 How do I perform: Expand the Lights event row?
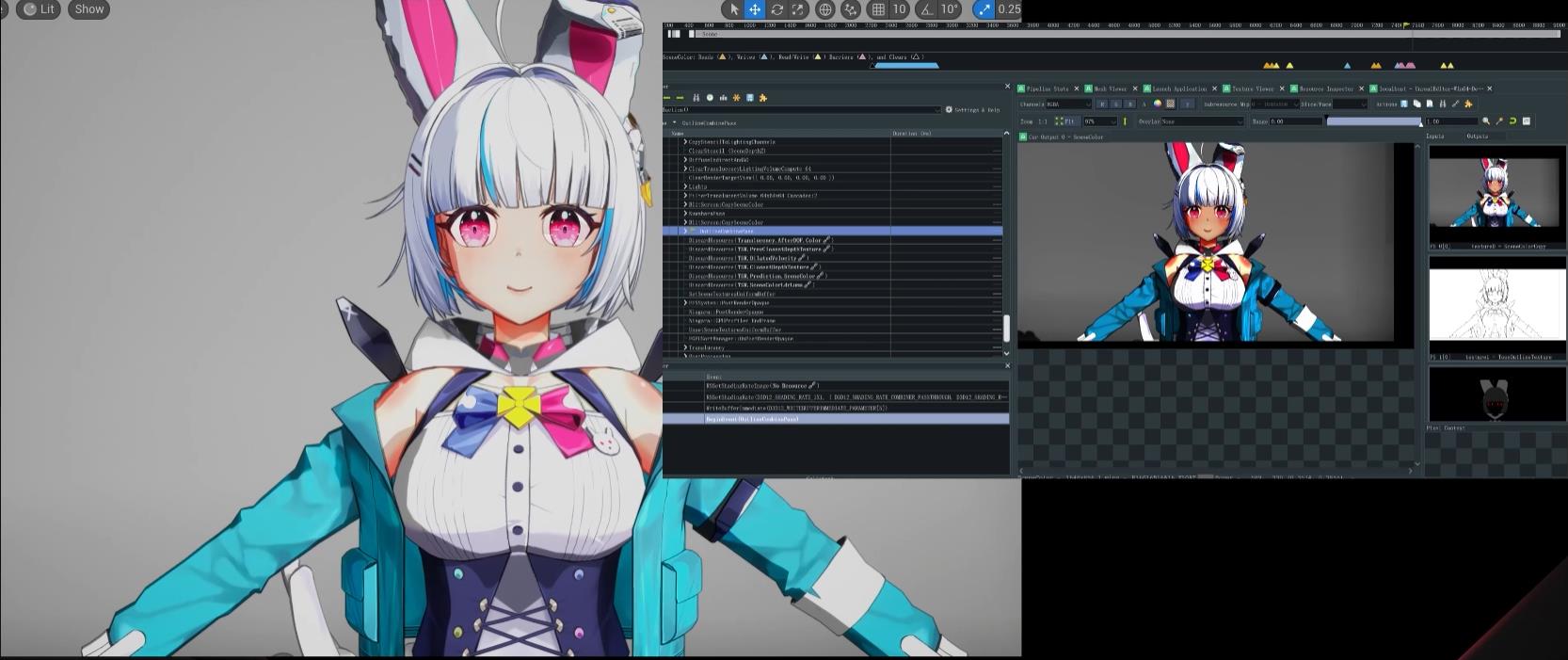(685, 186)
